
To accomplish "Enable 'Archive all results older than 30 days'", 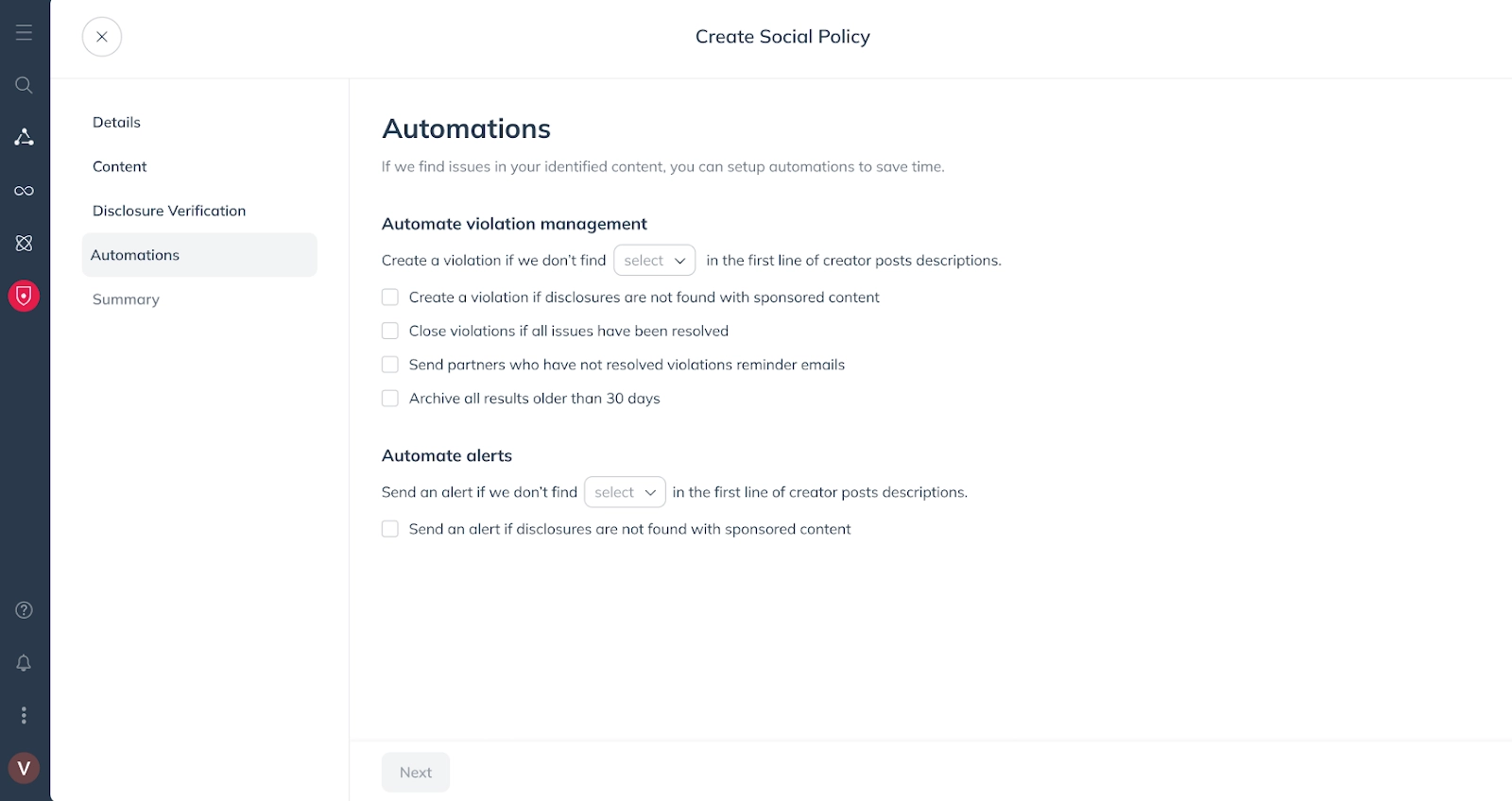I will click(389, 398).
